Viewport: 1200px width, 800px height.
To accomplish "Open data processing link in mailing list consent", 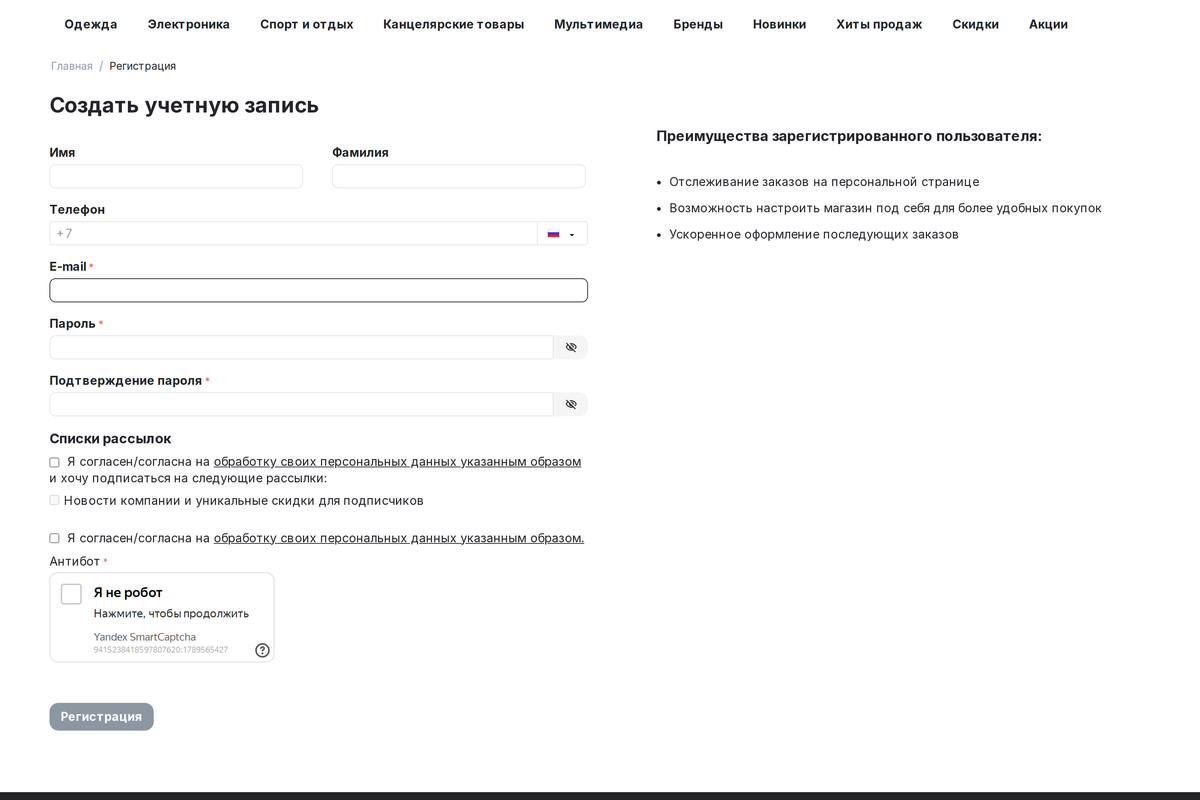I will (397, 462).
